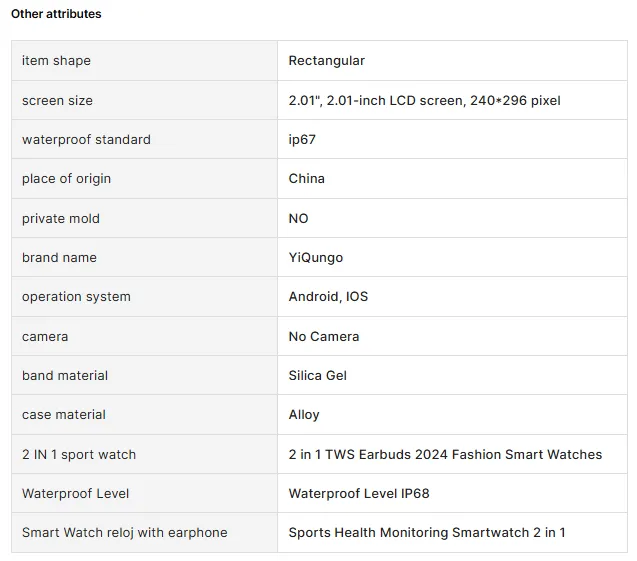Image resolution: width=637 pixels, height=561 pixels.
Task: Click the 'YiQungo' brand name value
Action: [315, 258]
